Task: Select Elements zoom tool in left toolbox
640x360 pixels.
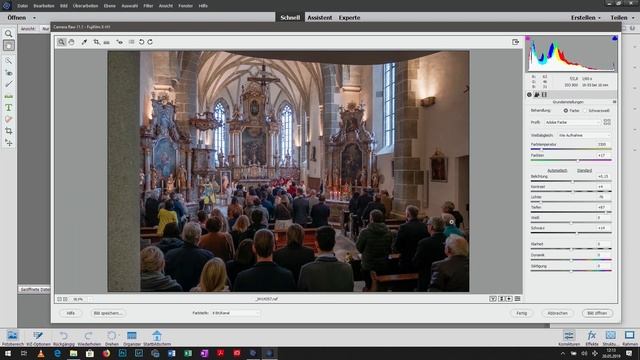Action: pos(9,34)
